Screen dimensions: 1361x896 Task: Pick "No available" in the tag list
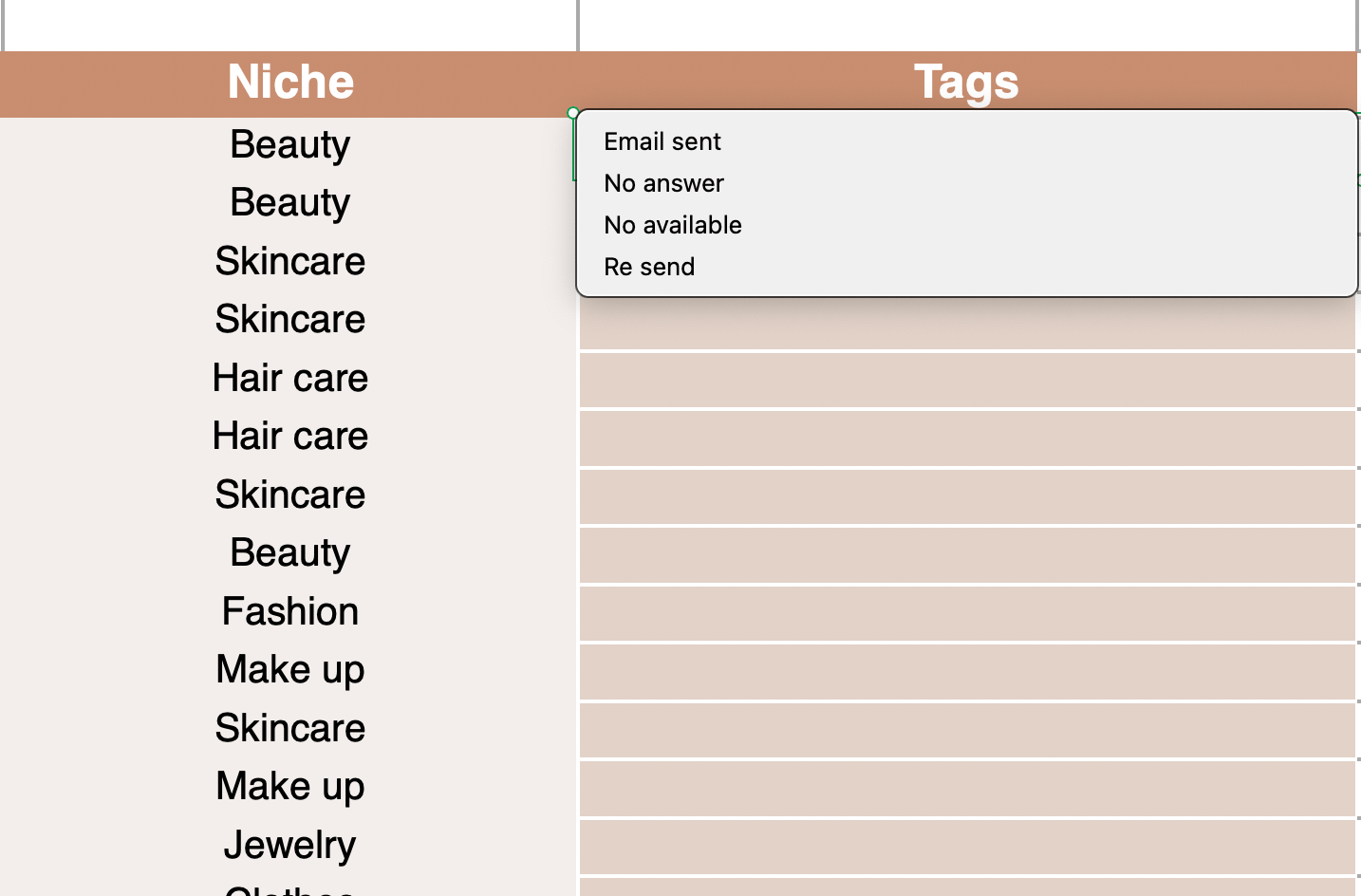[x=673, y=225]
